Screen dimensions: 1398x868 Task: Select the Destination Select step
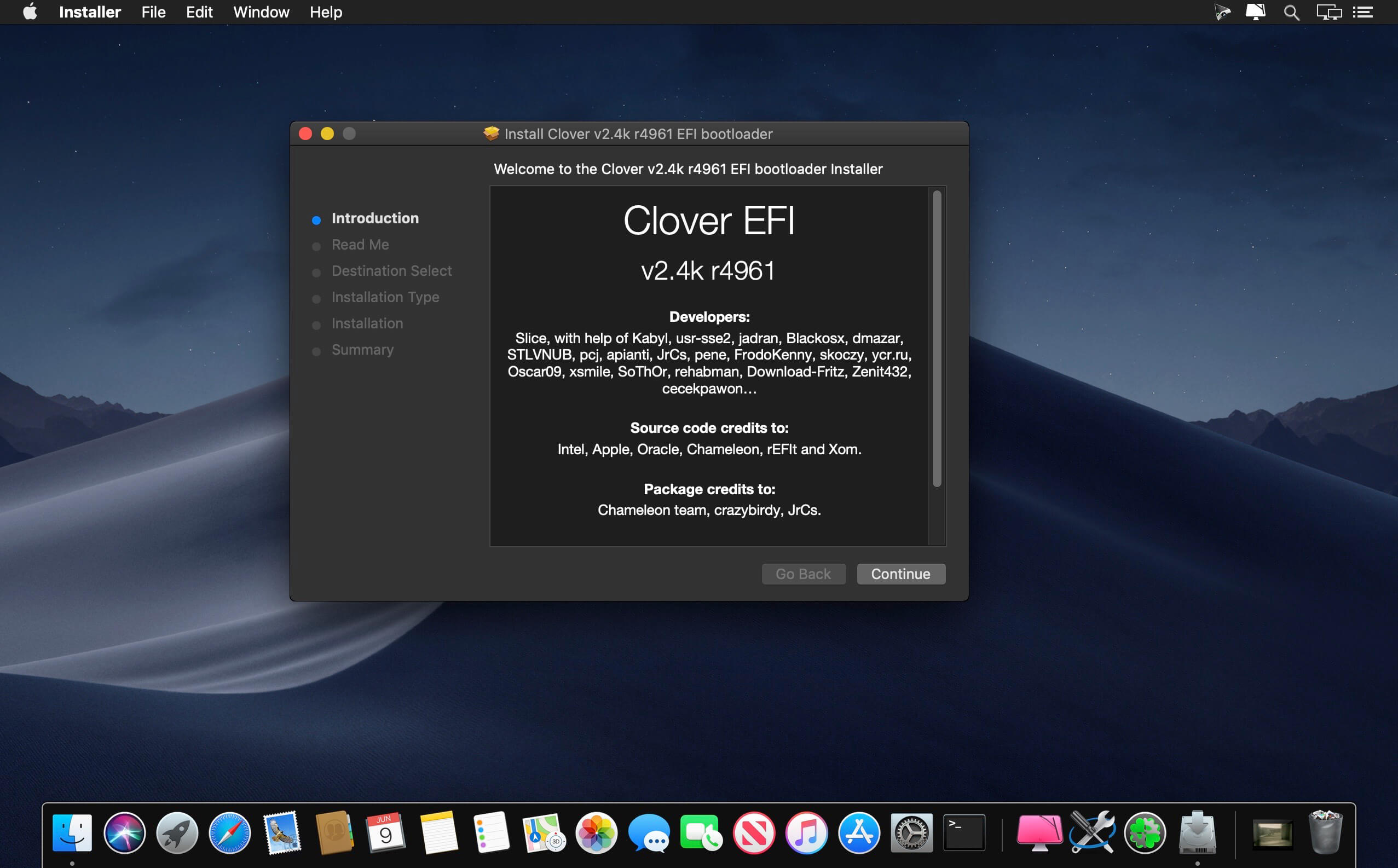[x=393, y=270]
